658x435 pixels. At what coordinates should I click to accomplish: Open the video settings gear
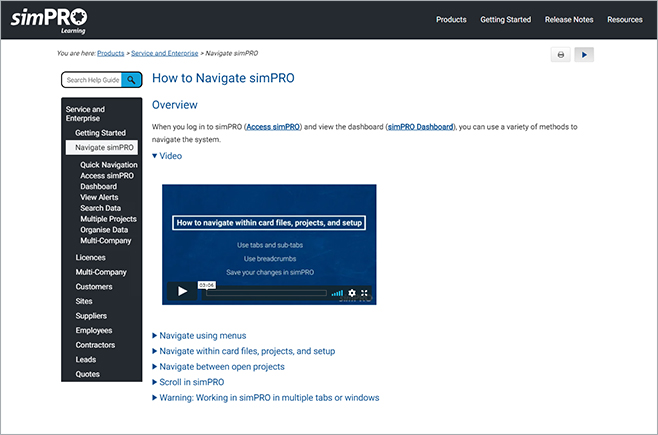pos(352,293)
